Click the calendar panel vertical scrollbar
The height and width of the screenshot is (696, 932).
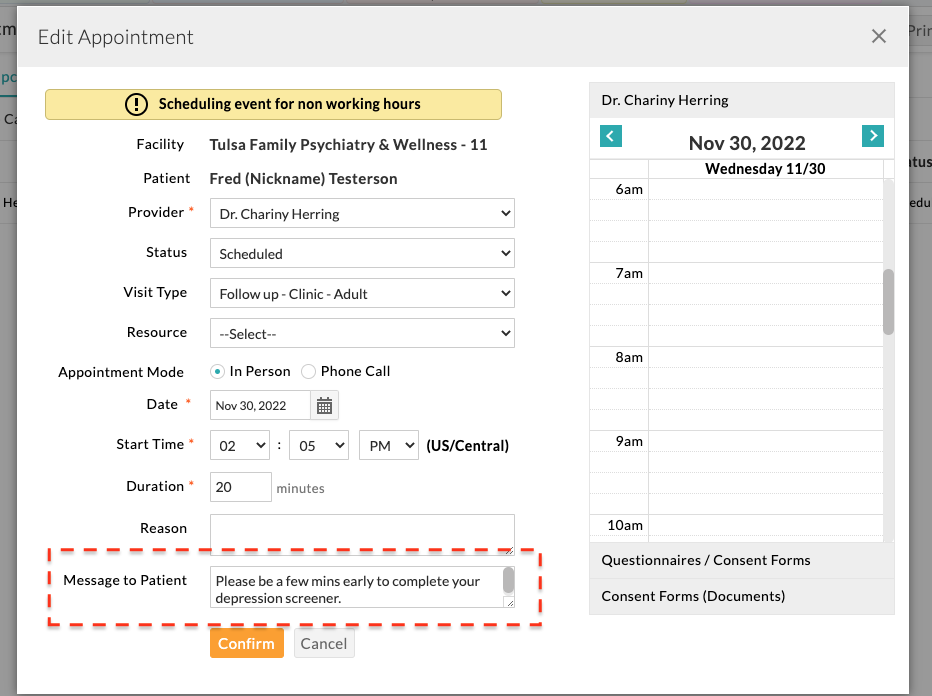click(888, 301)
